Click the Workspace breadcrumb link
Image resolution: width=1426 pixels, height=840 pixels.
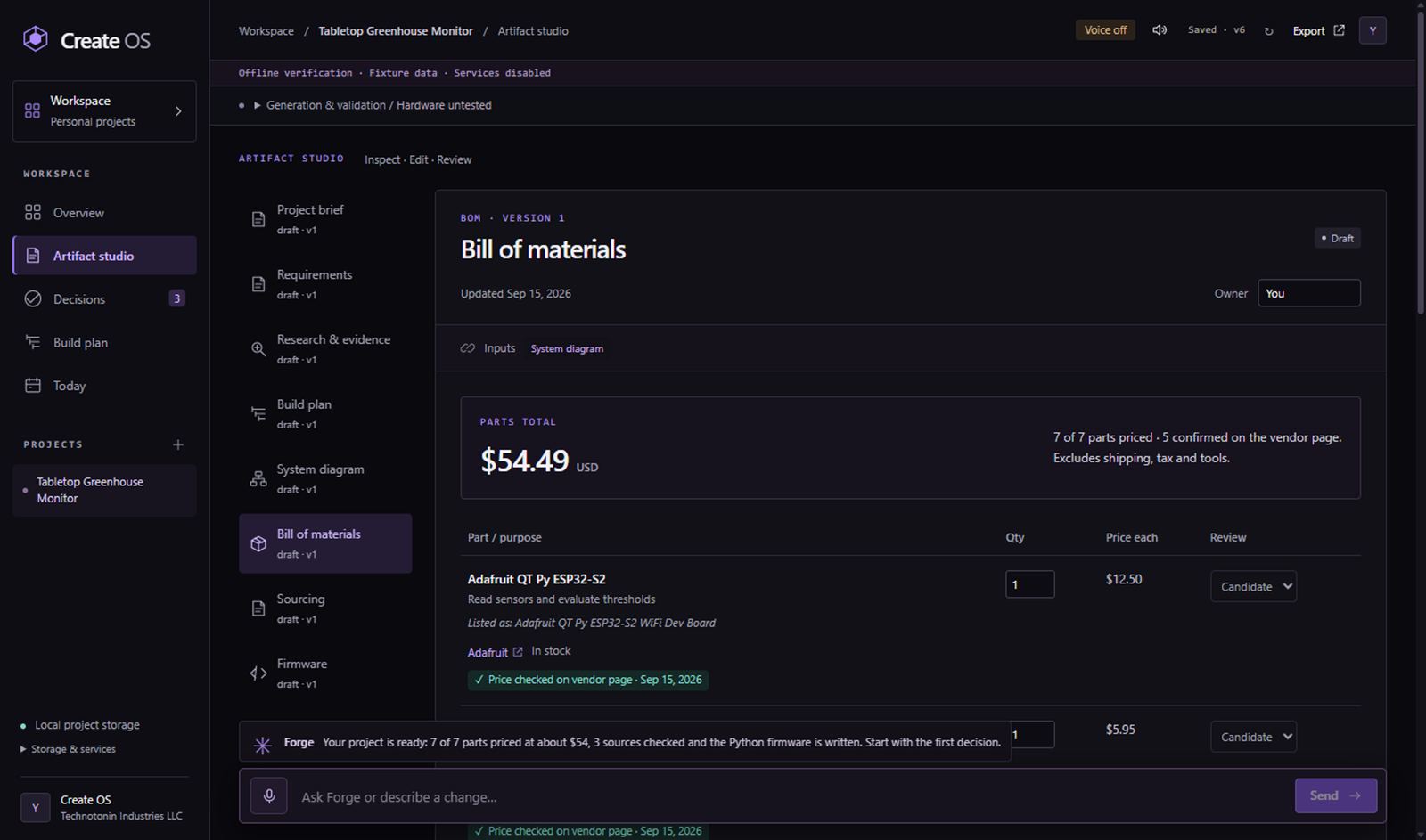point(266,30)
